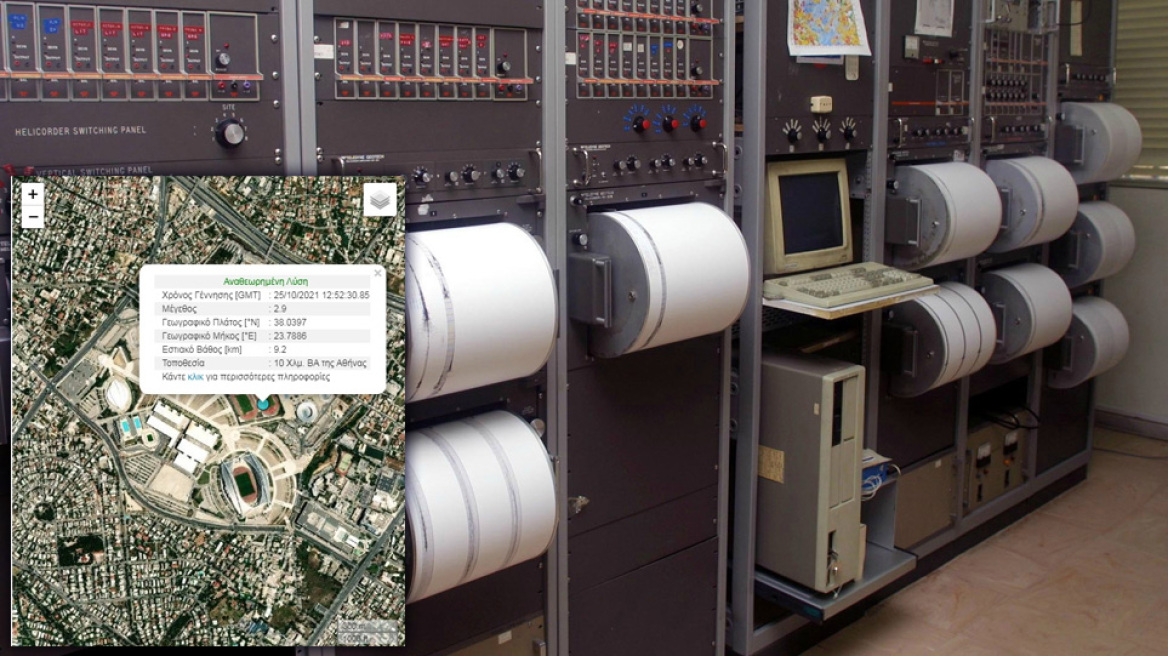Viewport: 1168px width, 656px height.
Task: Zoom out on the map with the minus button
Action: (x=33, y=217)
